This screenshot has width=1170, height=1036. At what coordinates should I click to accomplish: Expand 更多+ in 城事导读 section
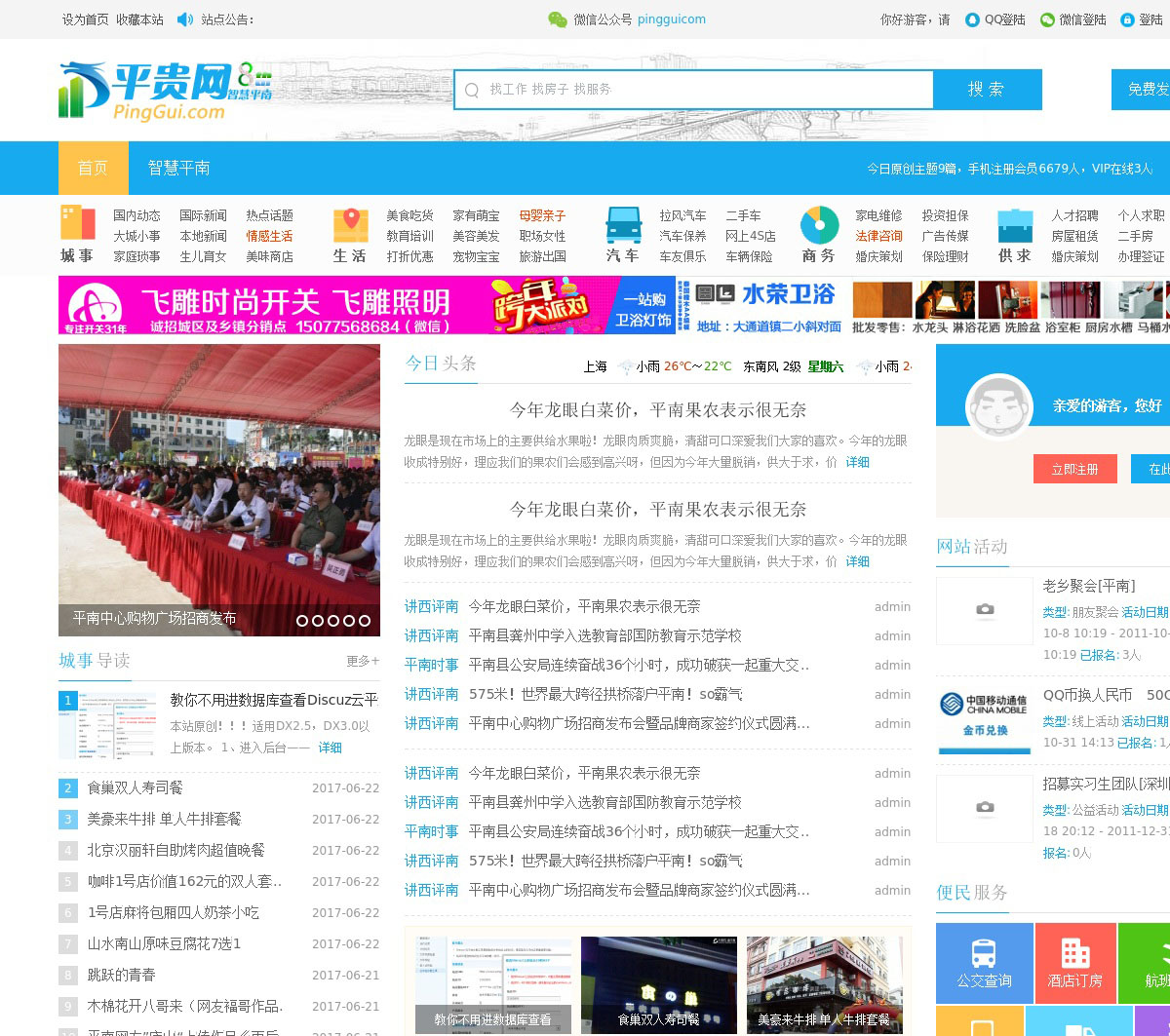tap(363, 661)
